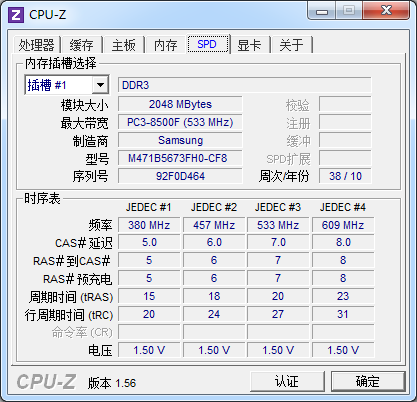
Task: Expand the 插槽 #1 slot dropdown arrow
Action: coord(100,85)
